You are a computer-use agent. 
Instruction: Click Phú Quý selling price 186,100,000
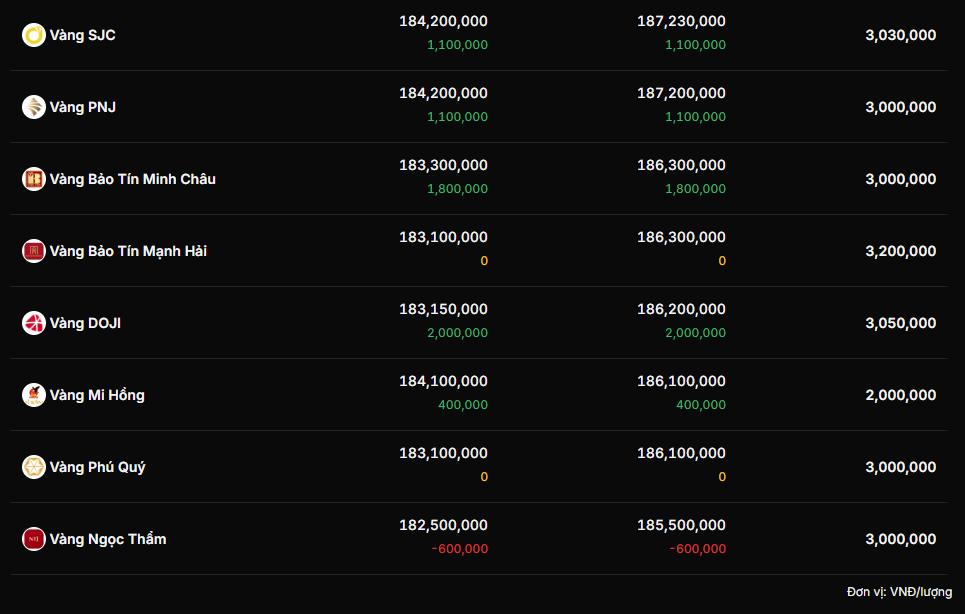click(681, 453)
